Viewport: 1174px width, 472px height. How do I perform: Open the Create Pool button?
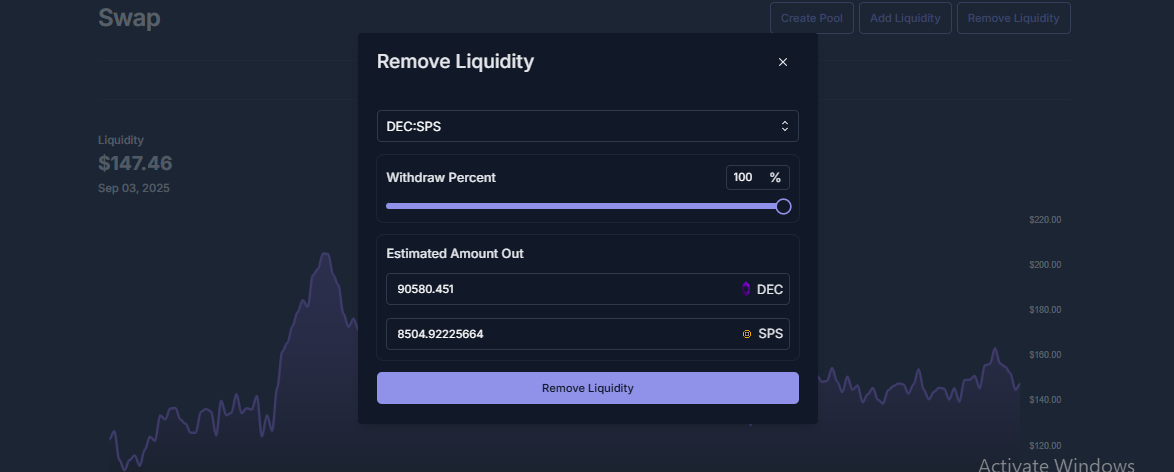tap(812, 18)
